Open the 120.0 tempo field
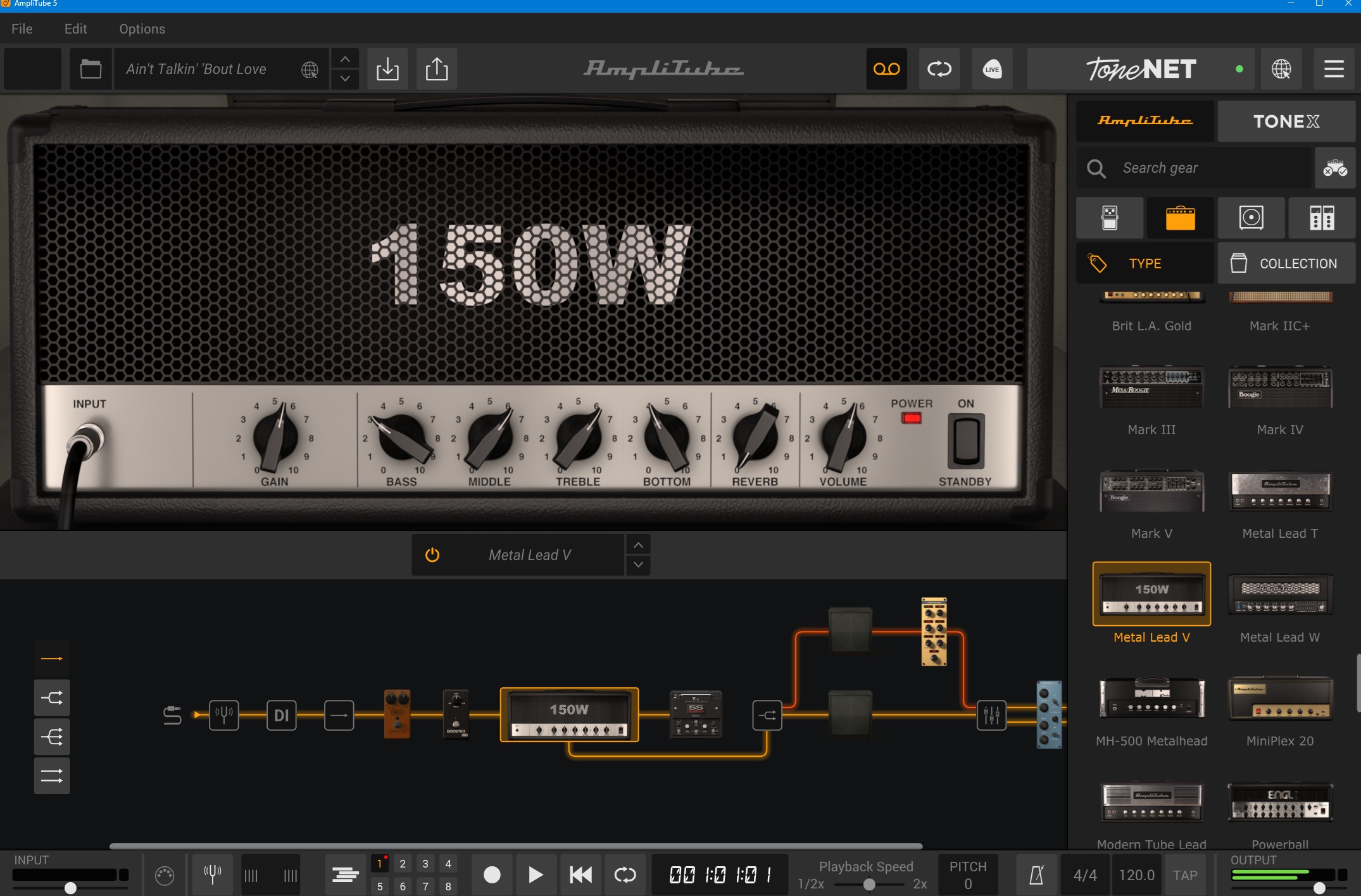The height and width of the screenshot is (896, 1361). [x=1136, y=874]
